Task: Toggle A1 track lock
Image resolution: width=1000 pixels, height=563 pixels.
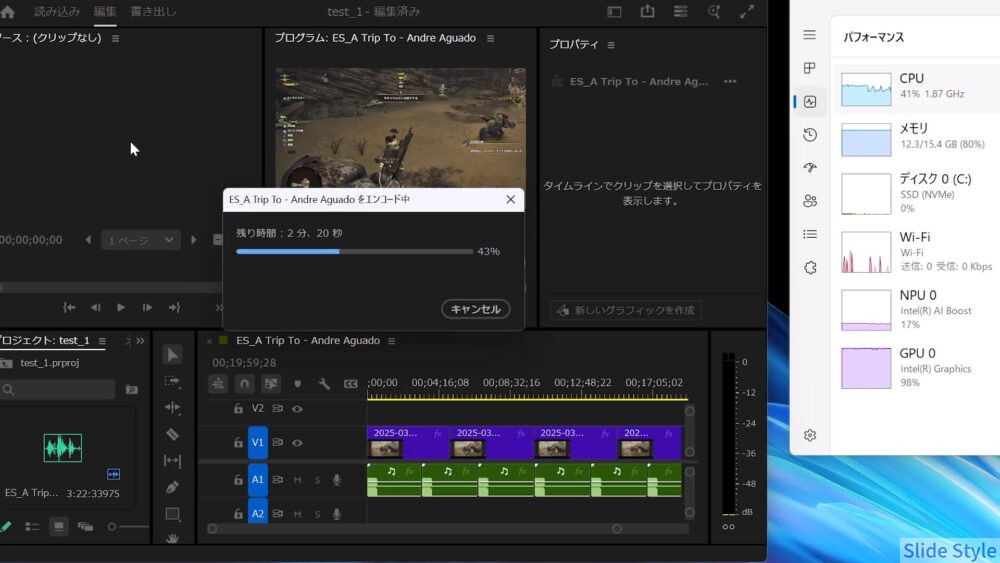Action: pyautogui.click(x=238, y=479)
